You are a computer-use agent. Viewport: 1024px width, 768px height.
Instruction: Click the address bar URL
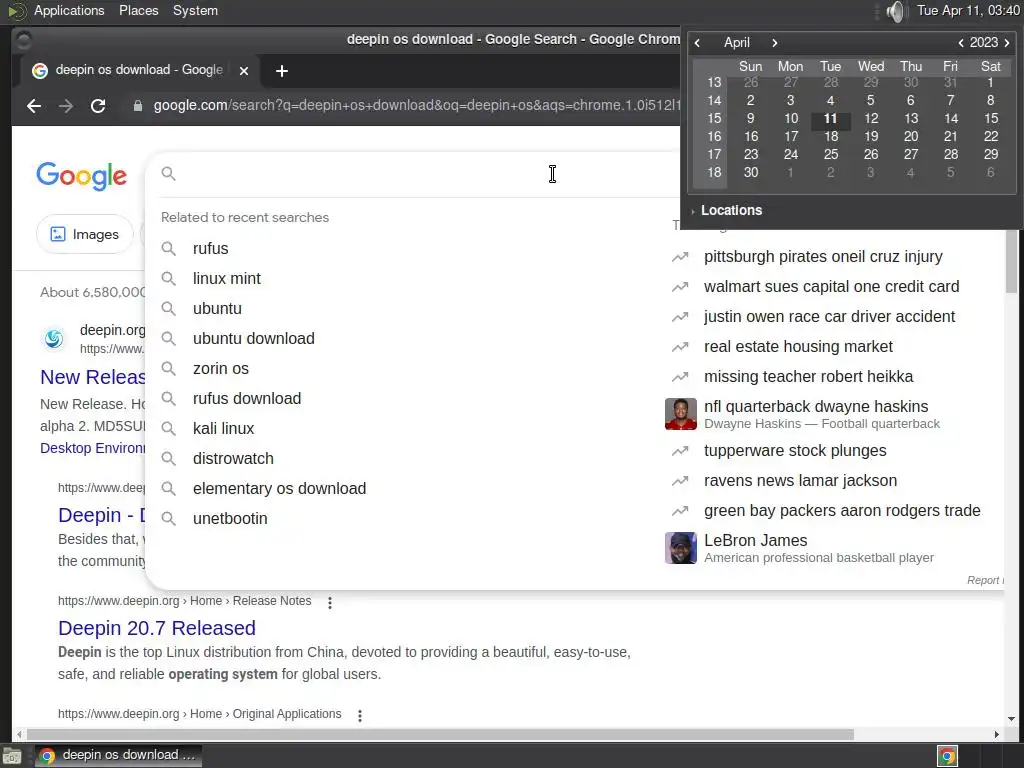click(415, 106)
